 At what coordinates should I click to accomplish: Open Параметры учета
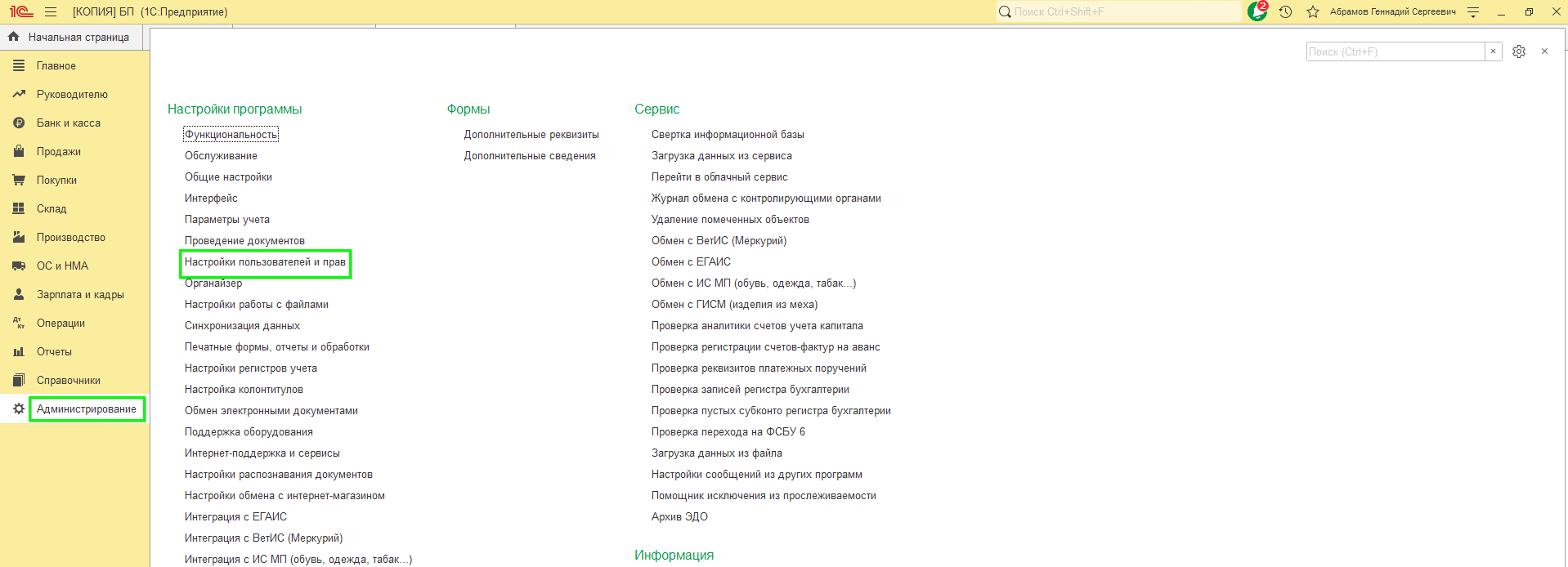pyautogui.click(x=227, y=219)
